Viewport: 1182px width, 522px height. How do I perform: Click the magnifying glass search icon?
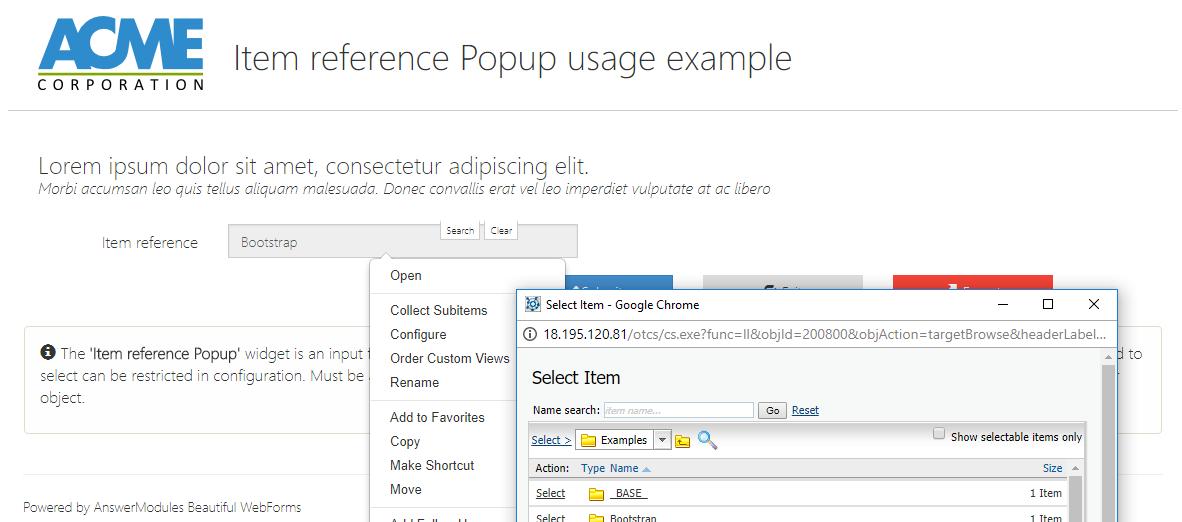point(707,440)
